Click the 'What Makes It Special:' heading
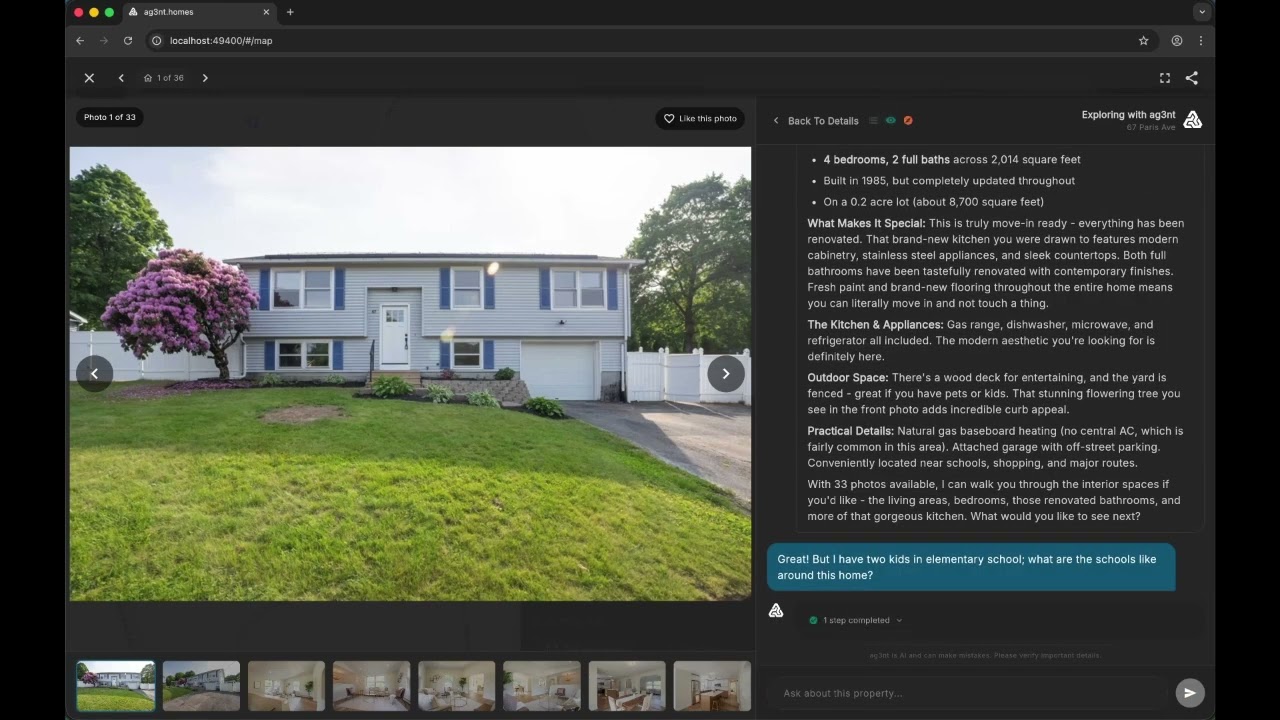This screenshot has height=720, width=1280. (866, 223)
